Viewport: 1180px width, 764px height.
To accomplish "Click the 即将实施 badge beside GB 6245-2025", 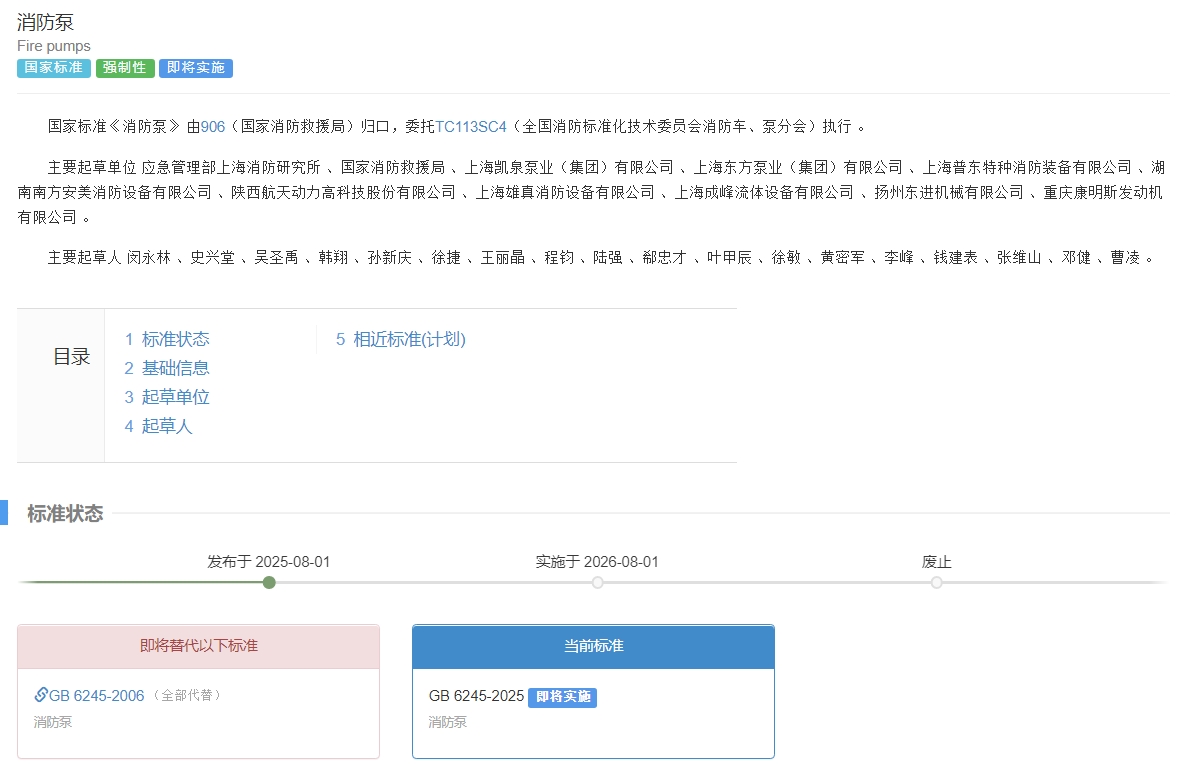I will click(x=563, y=697).
